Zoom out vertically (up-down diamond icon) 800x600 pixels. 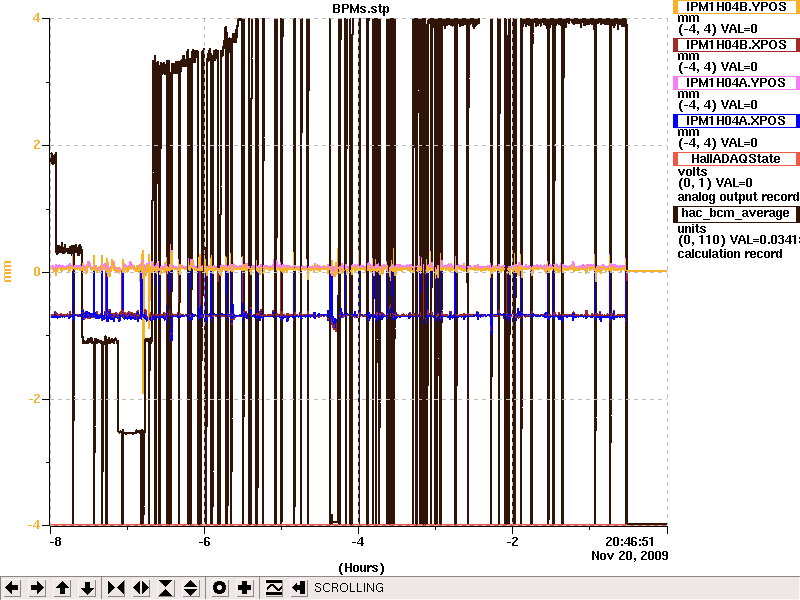(x=191, y=588)
